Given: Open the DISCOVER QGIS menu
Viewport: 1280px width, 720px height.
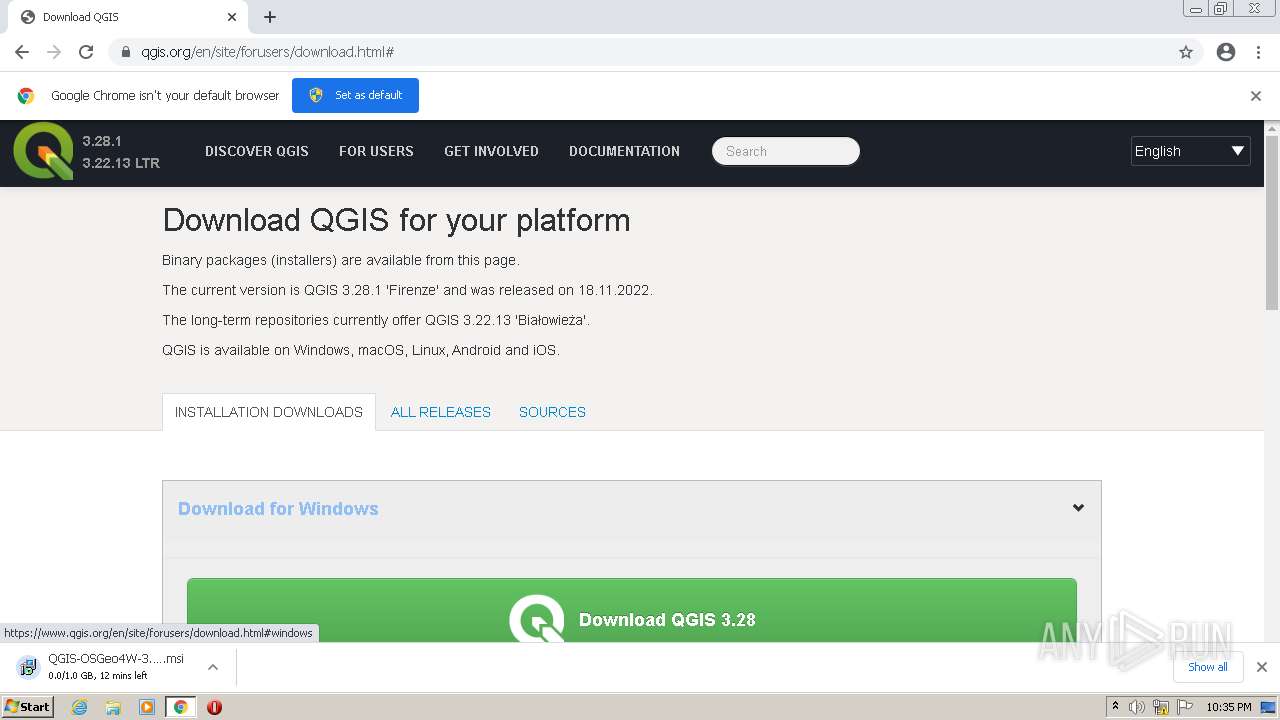Looking at the screenshot, I should [x=257, y=151].
